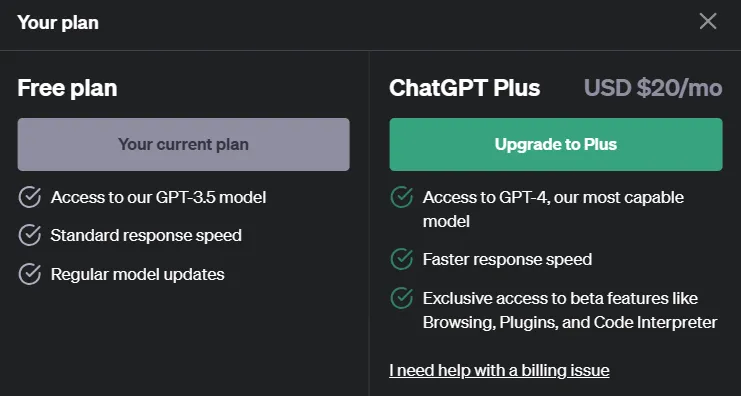741x396 pixels.
Task: Click the Your plan dialog title
Action: pyautogui.click(x=58, y=22)
